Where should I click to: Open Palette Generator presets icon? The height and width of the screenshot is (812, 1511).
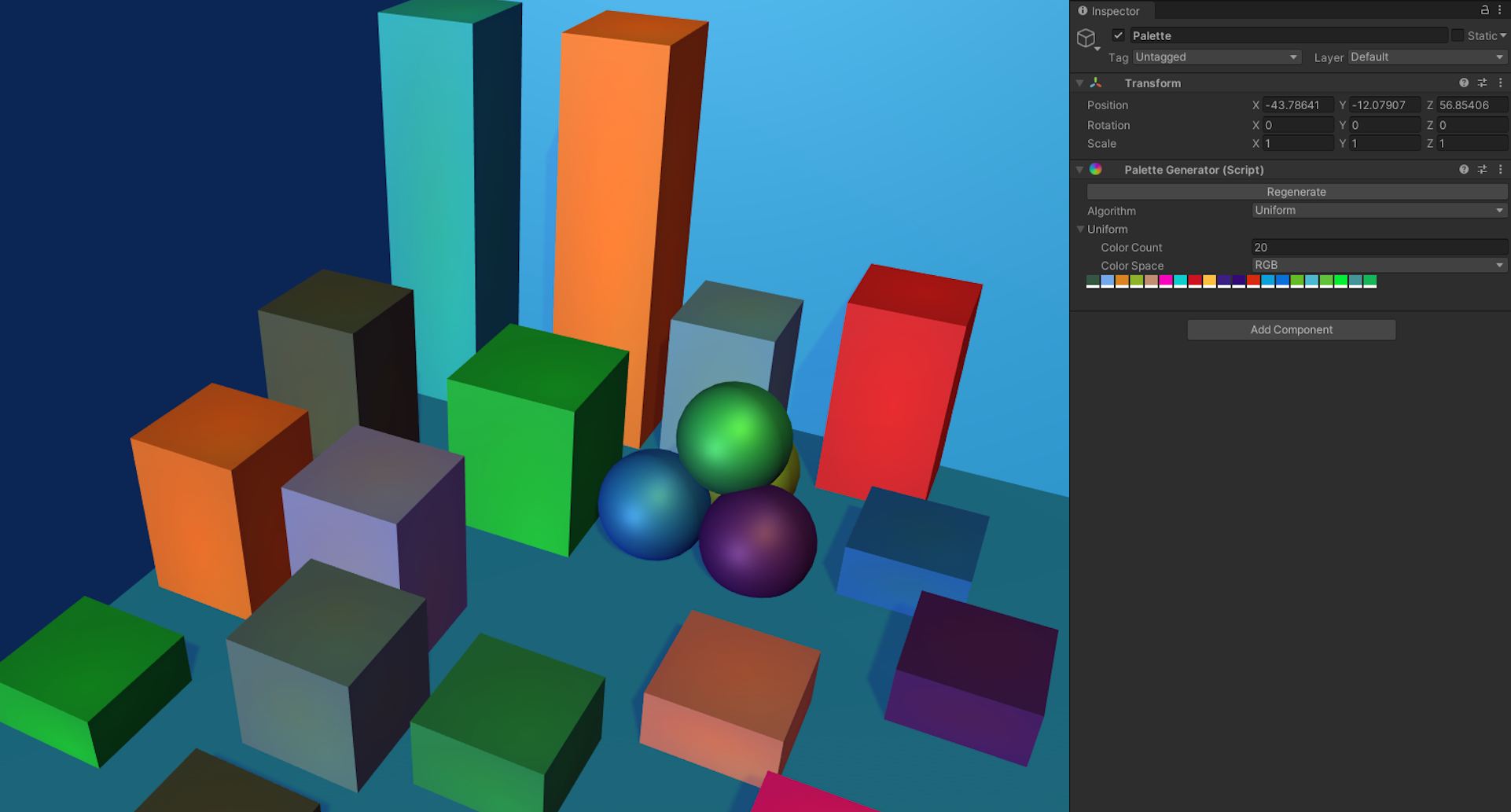[x=1483, y=169]
